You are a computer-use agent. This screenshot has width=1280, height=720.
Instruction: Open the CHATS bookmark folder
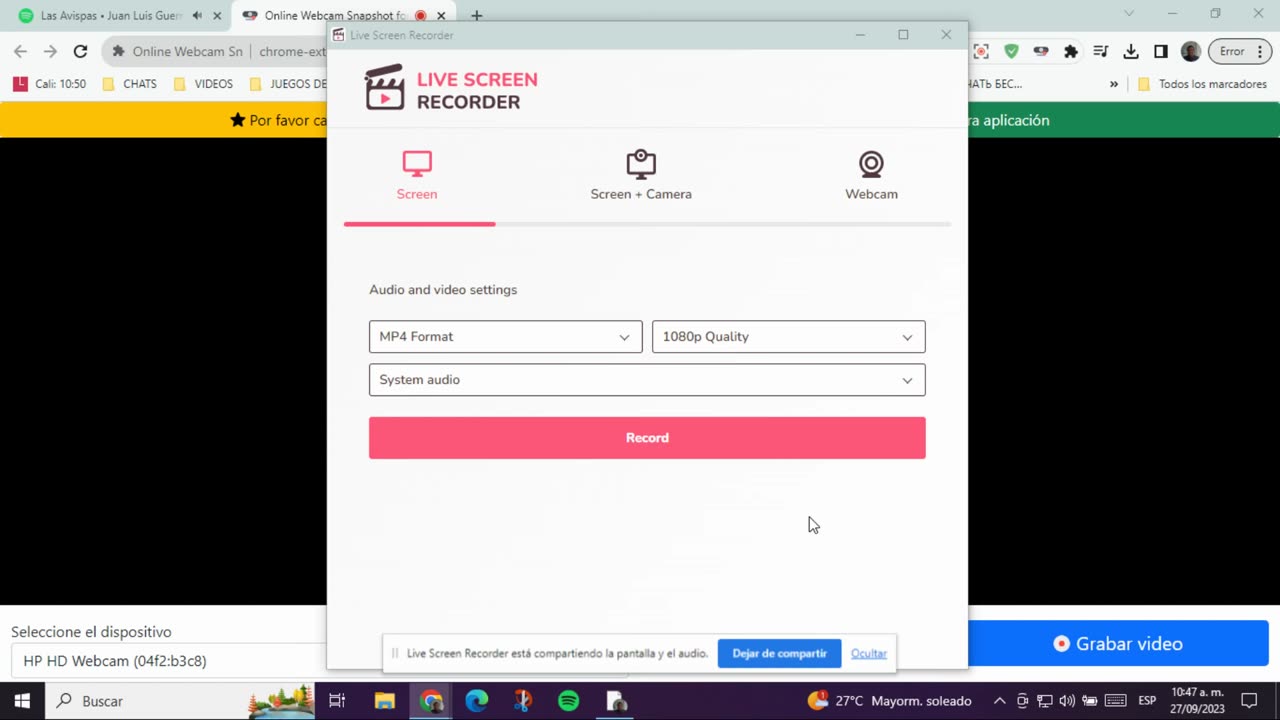(x=130, y=84)
